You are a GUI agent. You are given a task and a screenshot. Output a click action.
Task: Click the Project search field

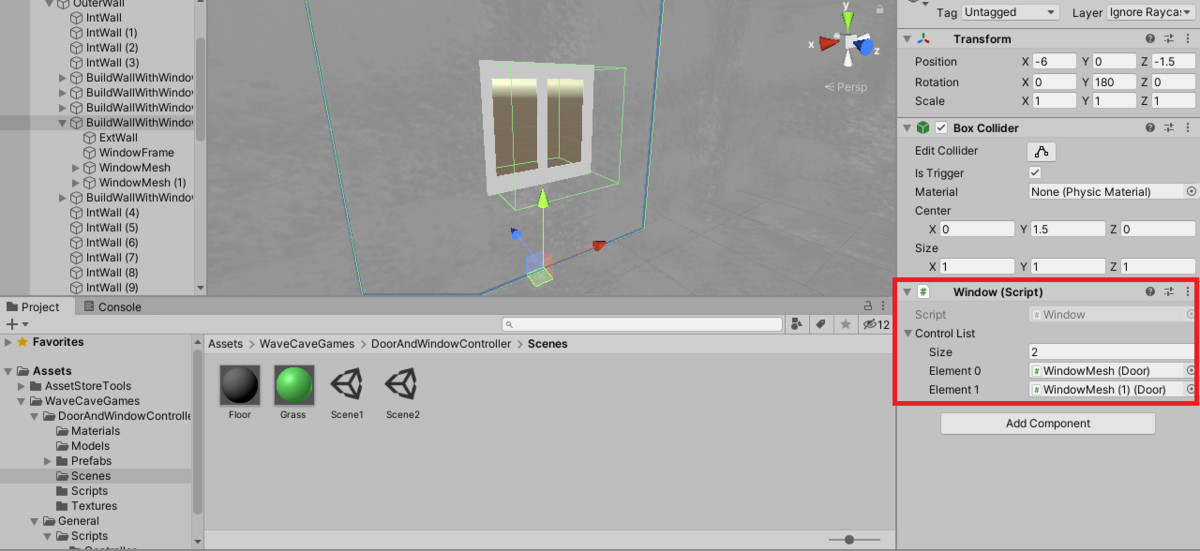click(643, 324)
